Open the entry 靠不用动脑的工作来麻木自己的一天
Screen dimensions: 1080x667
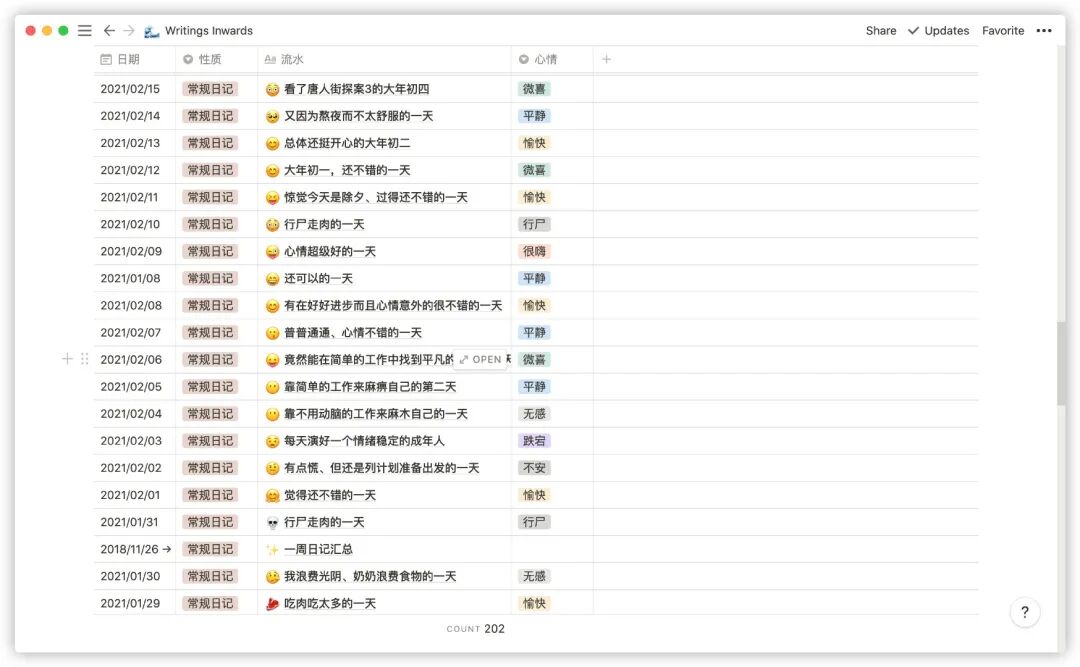(375, 413)
